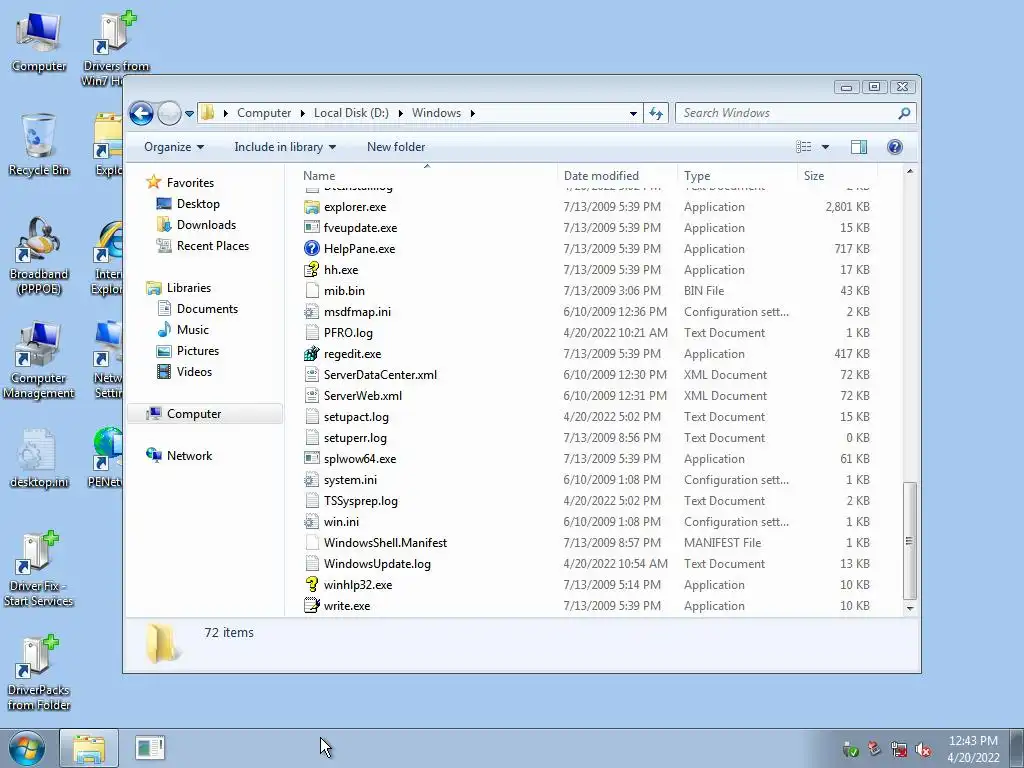This screenshot has width=1024, height=768.
Task: Select Network in navigation pane
Action: [189, 456]
